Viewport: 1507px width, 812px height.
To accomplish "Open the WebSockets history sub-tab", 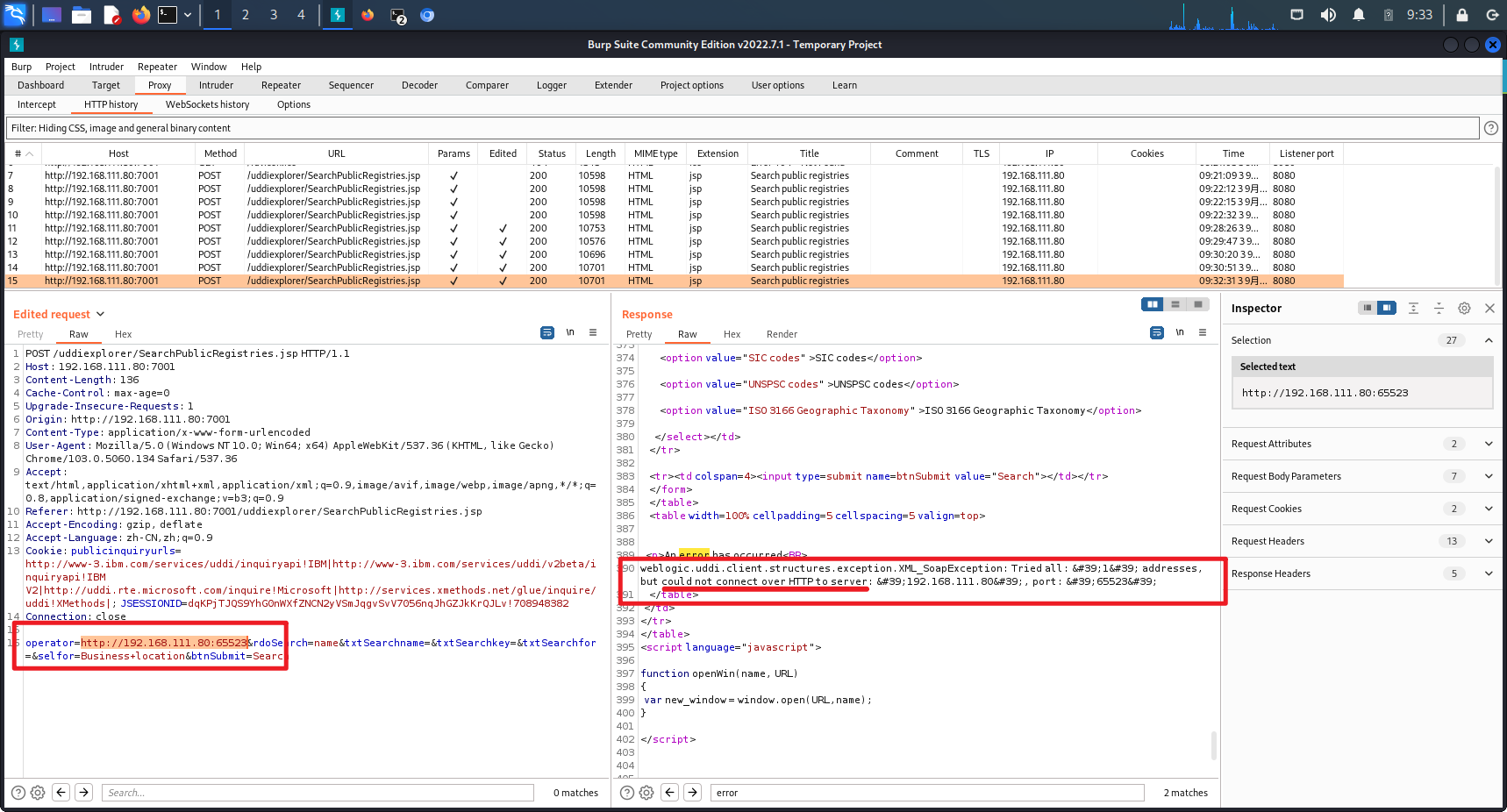I will point(207,104).
